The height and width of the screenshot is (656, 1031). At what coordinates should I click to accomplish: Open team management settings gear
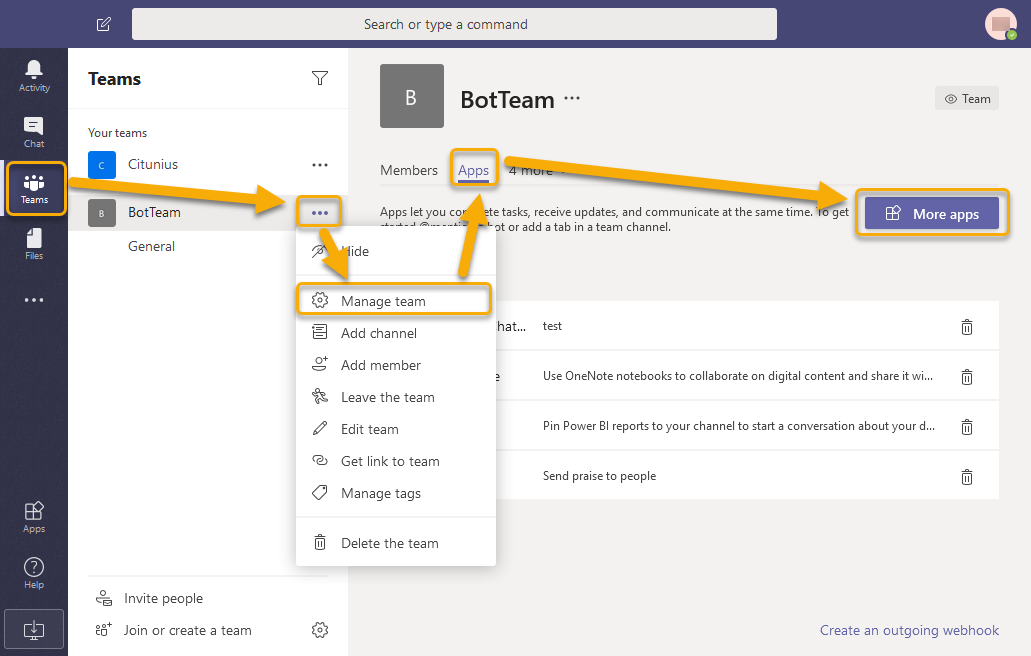320,630
